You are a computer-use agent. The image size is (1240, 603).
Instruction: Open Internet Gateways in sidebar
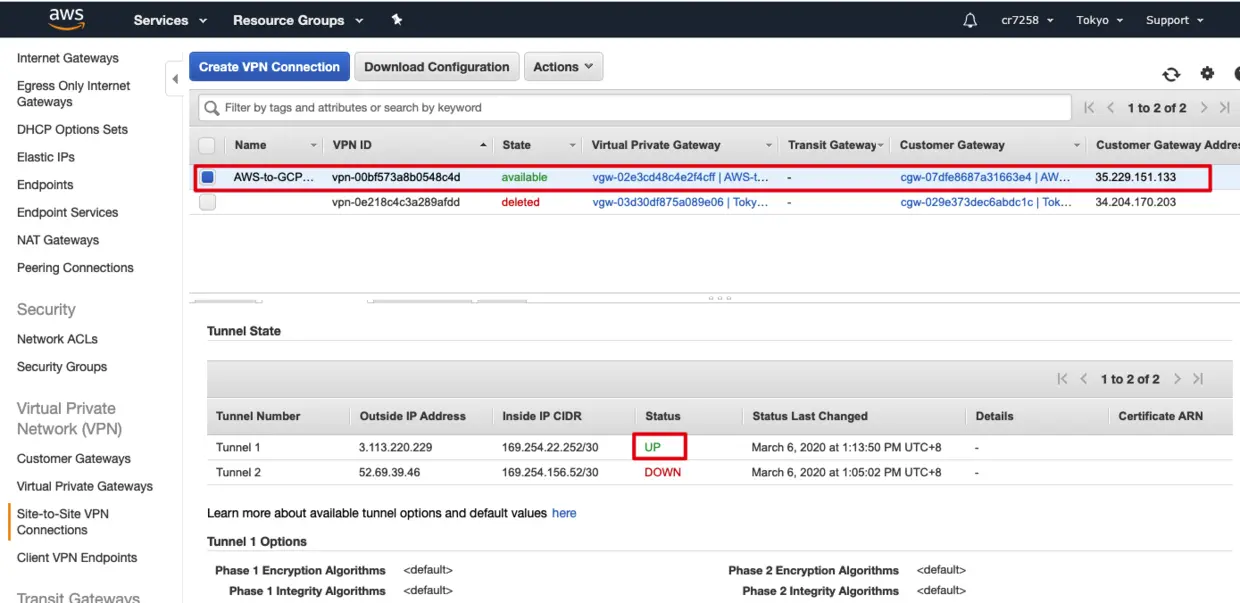(68, 58)
